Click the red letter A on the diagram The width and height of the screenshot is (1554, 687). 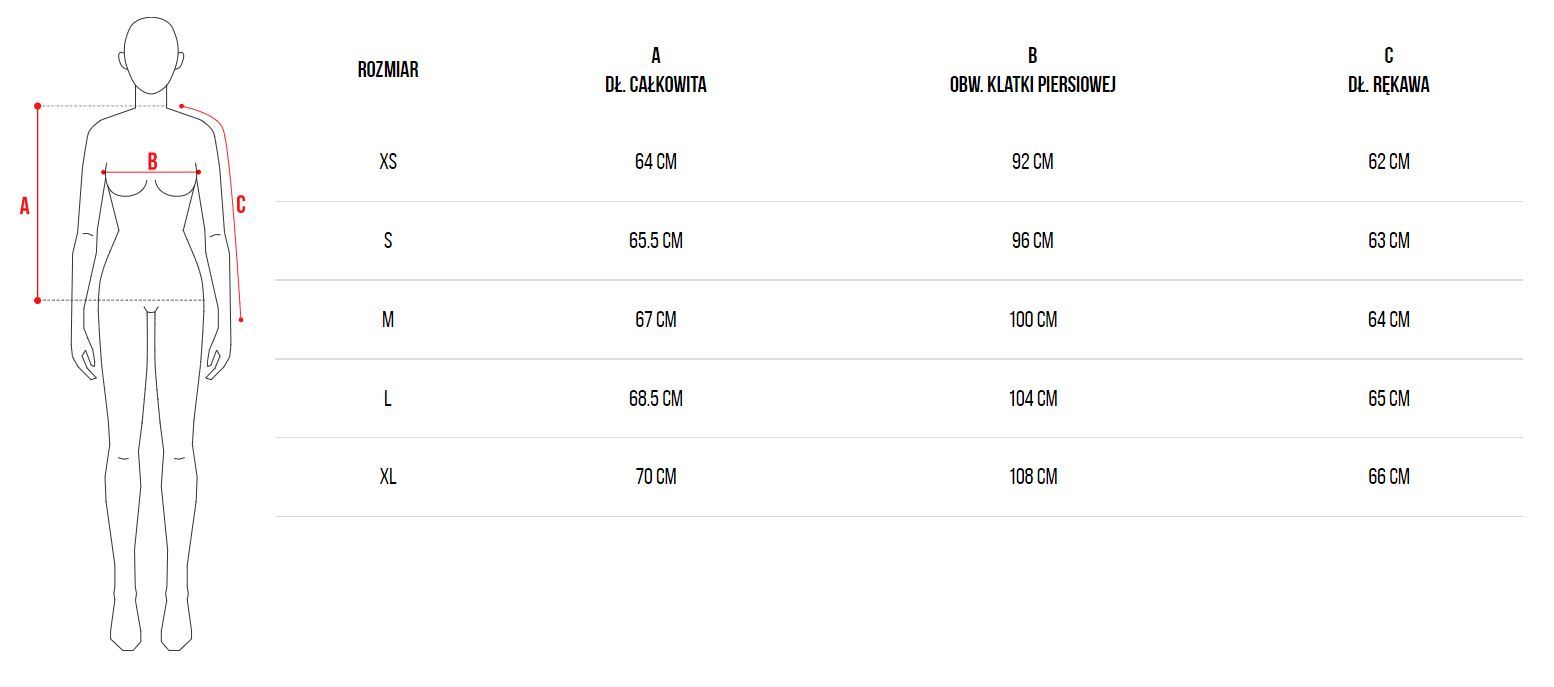[25, 206]
